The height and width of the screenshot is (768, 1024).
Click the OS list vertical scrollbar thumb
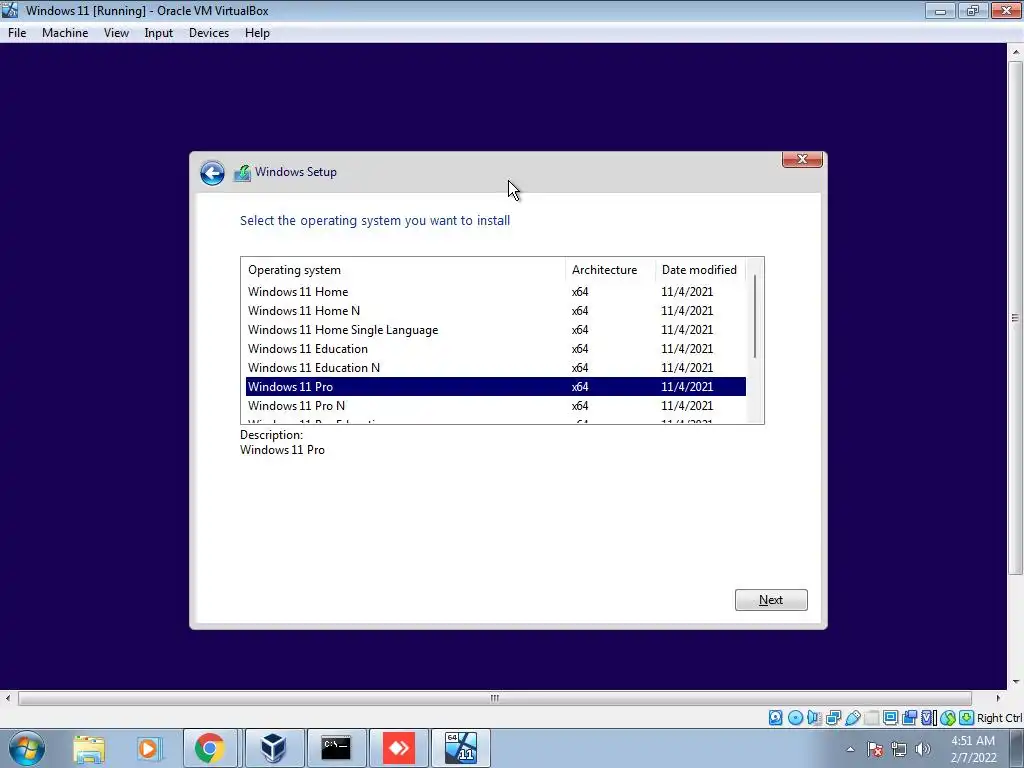755,317
